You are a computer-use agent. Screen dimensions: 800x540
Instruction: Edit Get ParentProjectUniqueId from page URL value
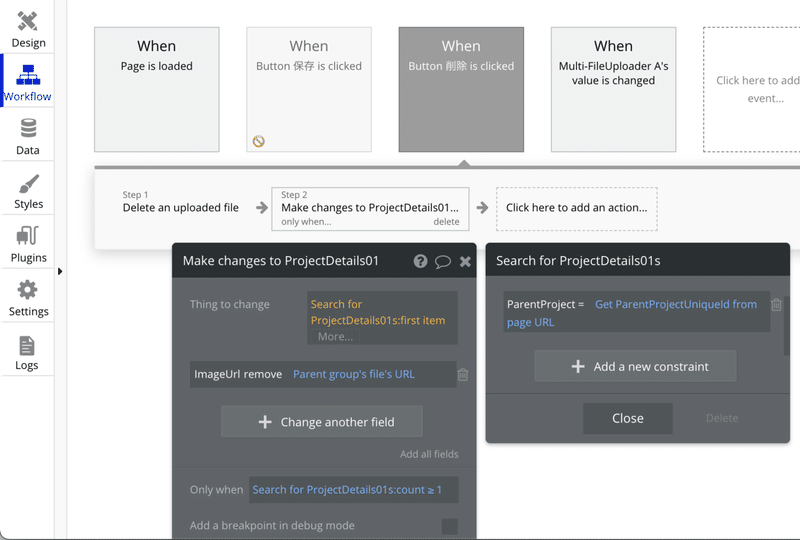[x=632, y=313]
